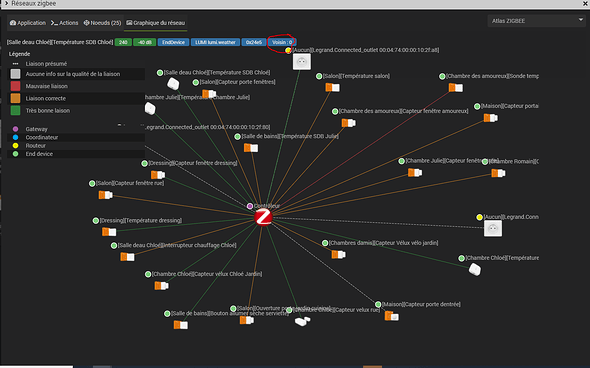Select Capteur velux rue white node
The width and height of the screenshot is (590, 368).
tap(303, 321)
